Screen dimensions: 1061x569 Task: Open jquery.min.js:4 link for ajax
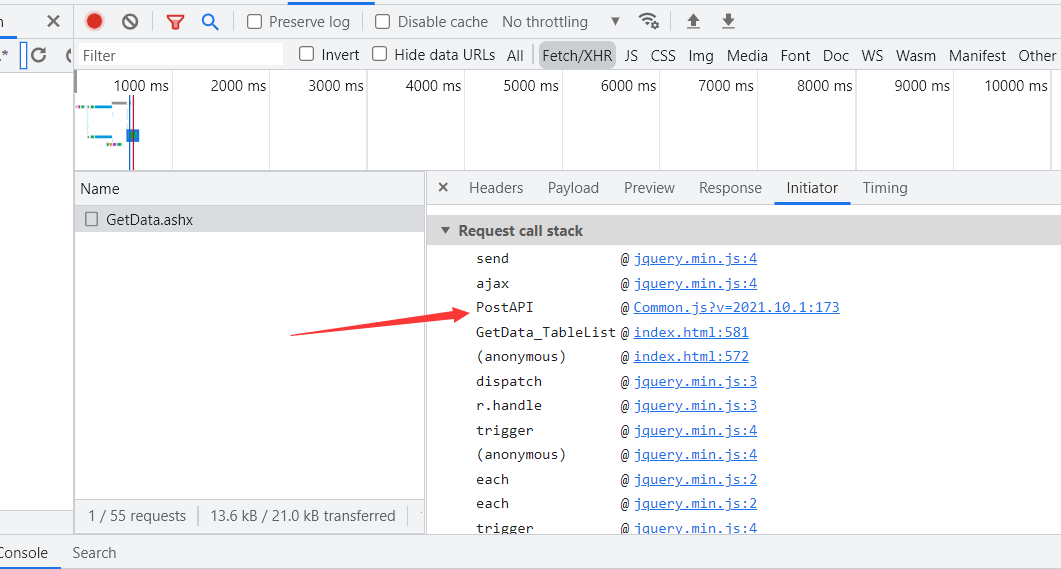point(695,283)
